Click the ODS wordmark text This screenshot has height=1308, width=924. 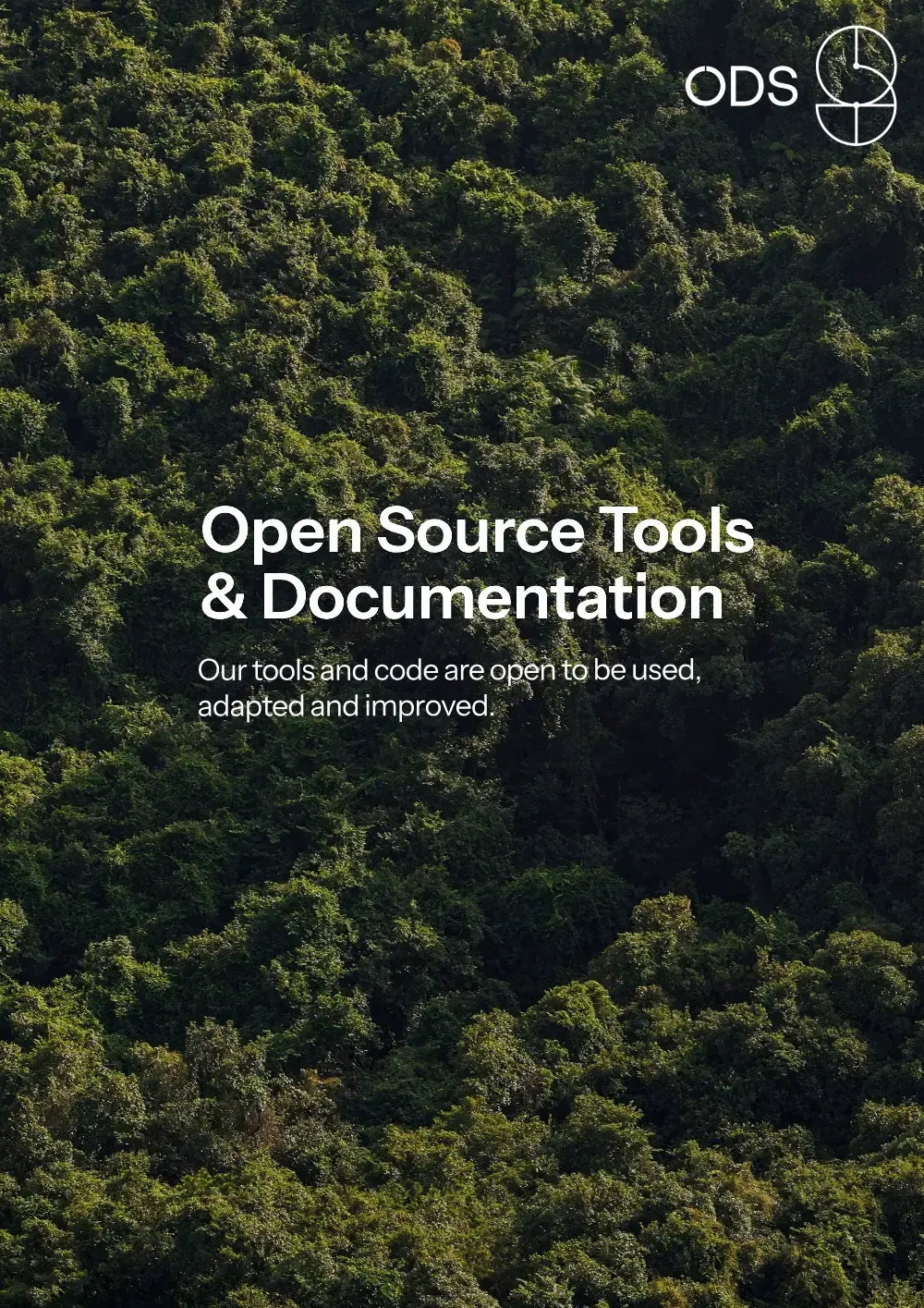click(741, 86)
